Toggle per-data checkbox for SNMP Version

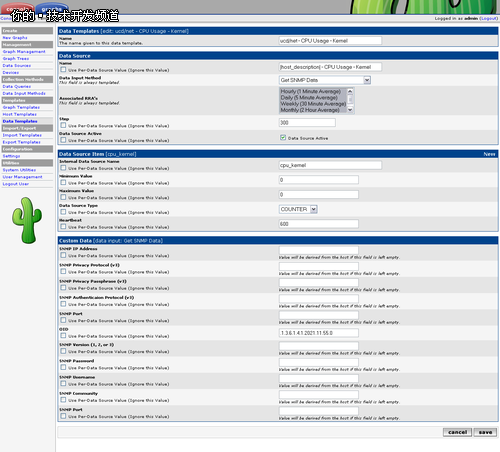[x=63, y=351]
